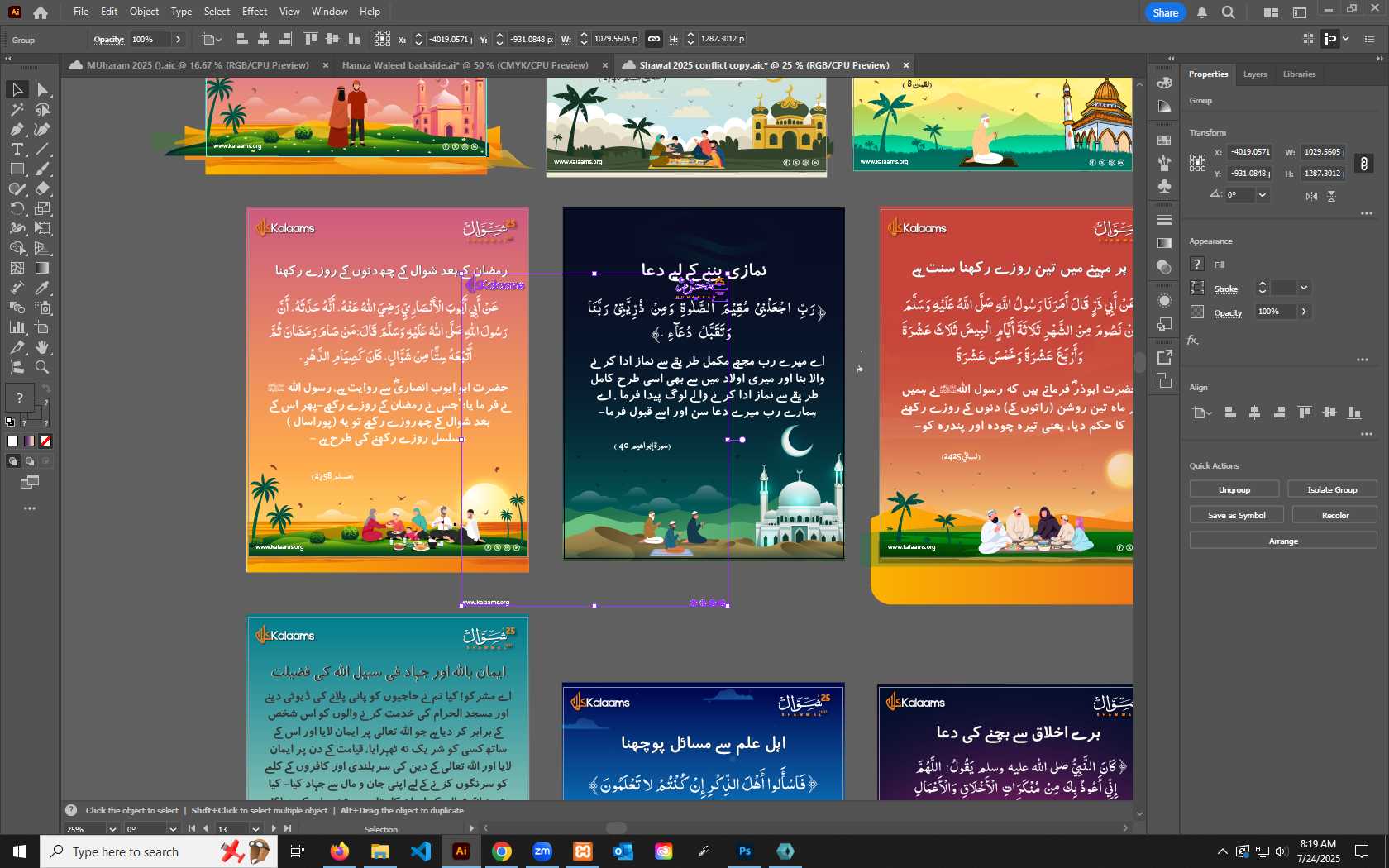The width and height of the screenshot is (1389, 868).
Task: Show more Transform options
Action: pos(1366,213)
